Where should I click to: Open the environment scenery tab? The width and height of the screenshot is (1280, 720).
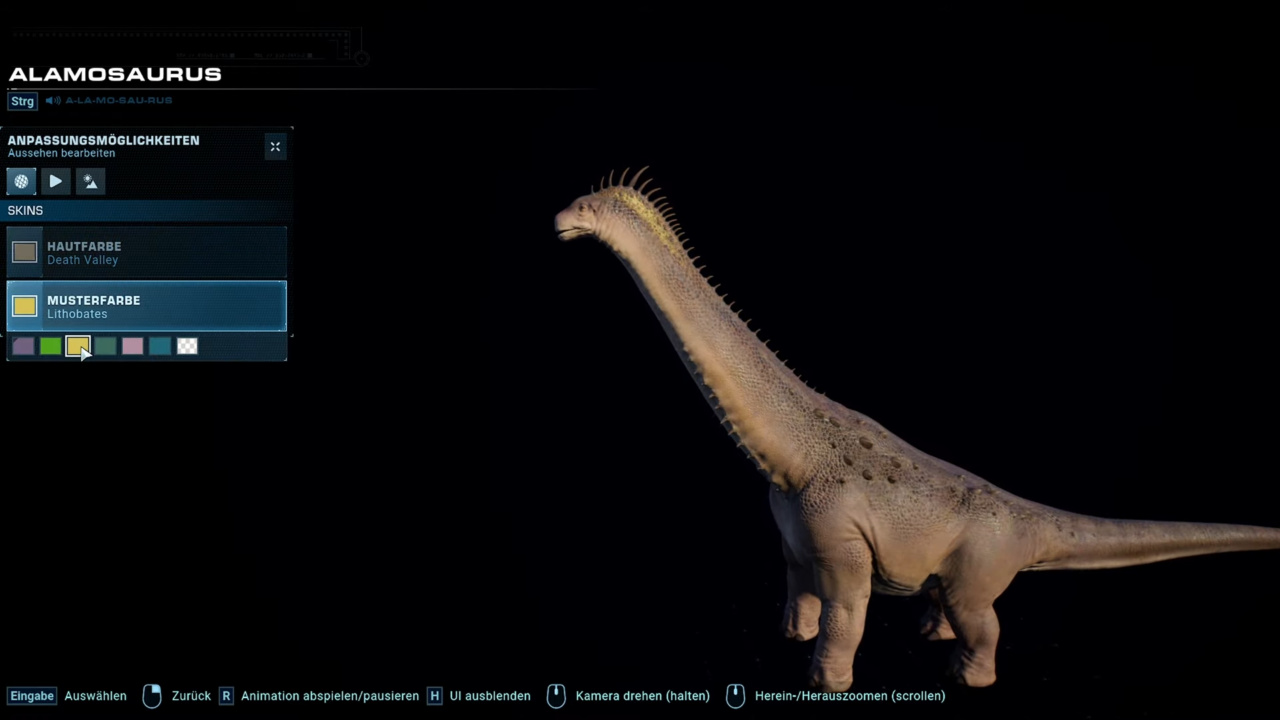click(90, 181)
